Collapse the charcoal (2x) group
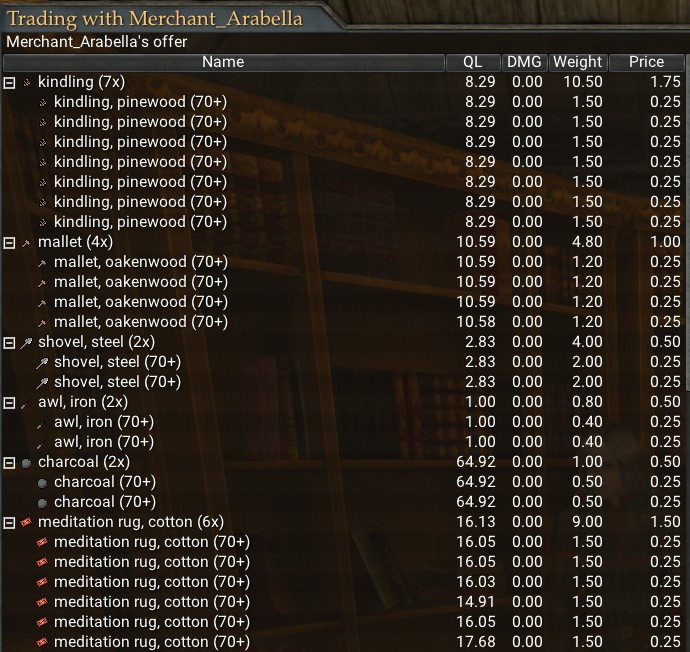The width and height of the screenshot is (690, 652). 10,462
